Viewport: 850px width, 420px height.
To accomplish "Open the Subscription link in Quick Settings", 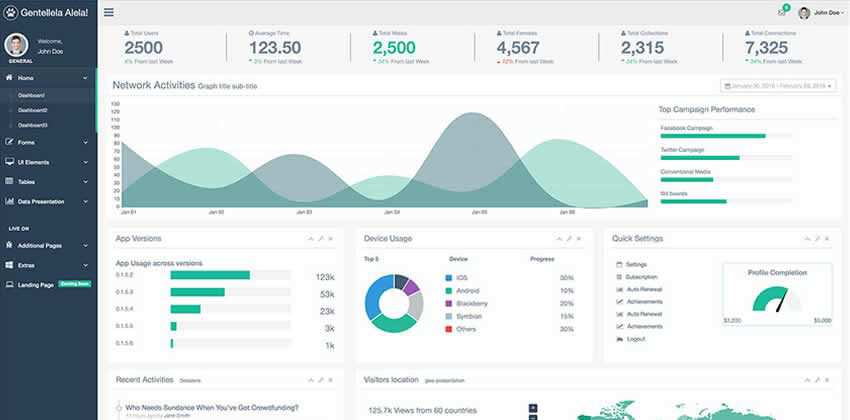I will (x=642, y=276).
